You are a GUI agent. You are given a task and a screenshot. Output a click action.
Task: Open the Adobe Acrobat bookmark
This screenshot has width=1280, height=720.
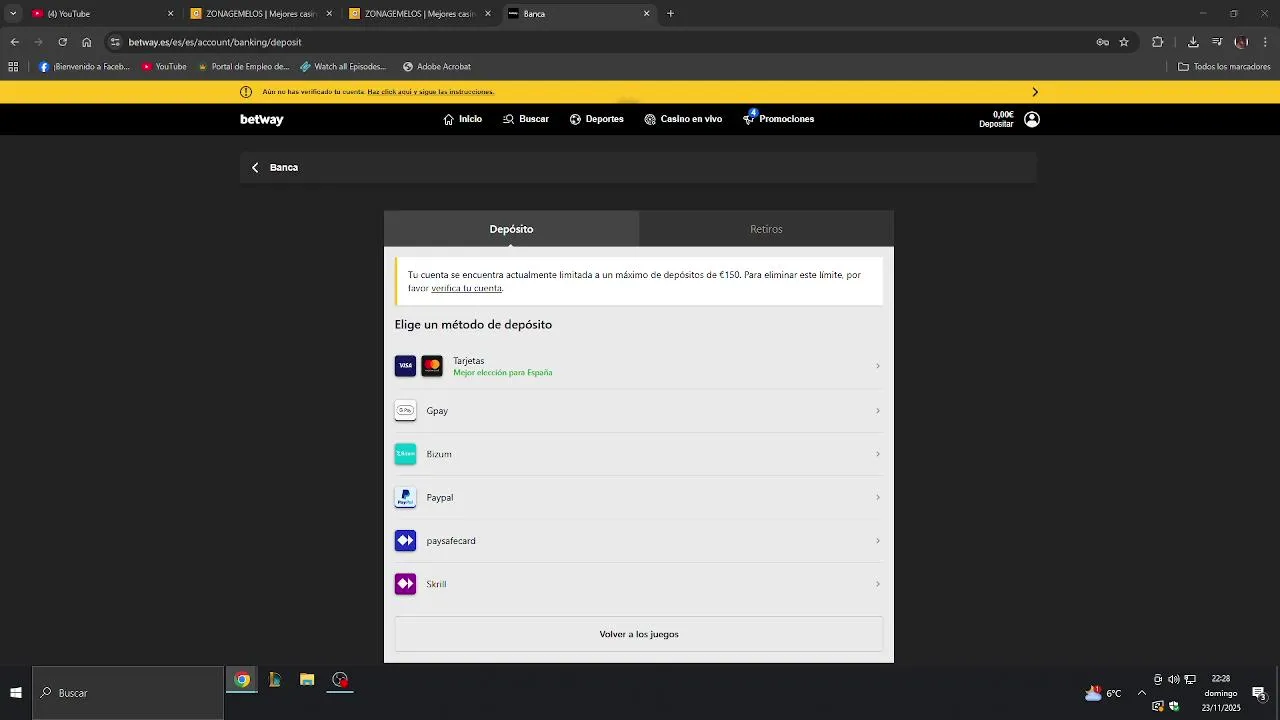pos(437,67)
